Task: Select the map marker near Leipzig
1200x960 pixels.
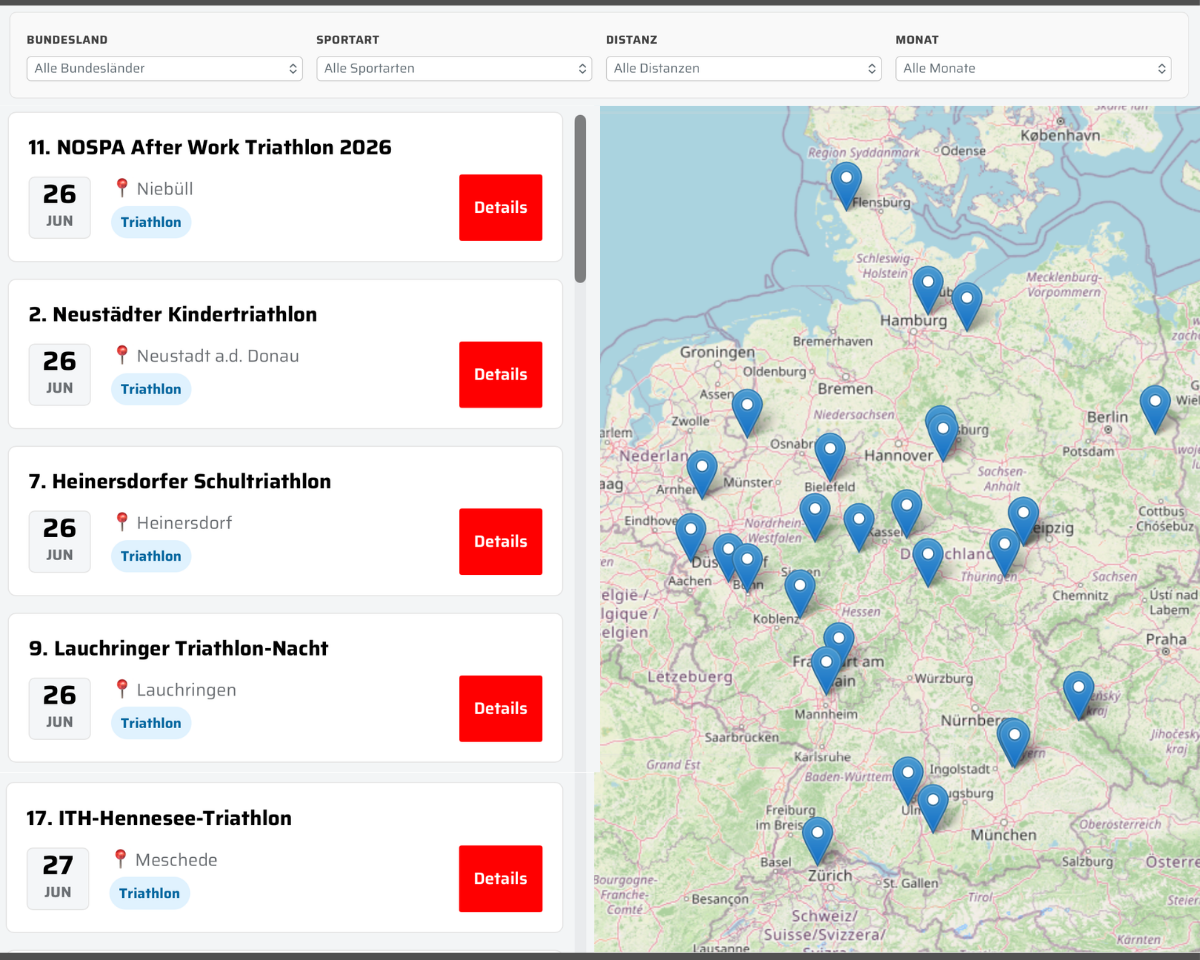Action: coord(1023,520)
